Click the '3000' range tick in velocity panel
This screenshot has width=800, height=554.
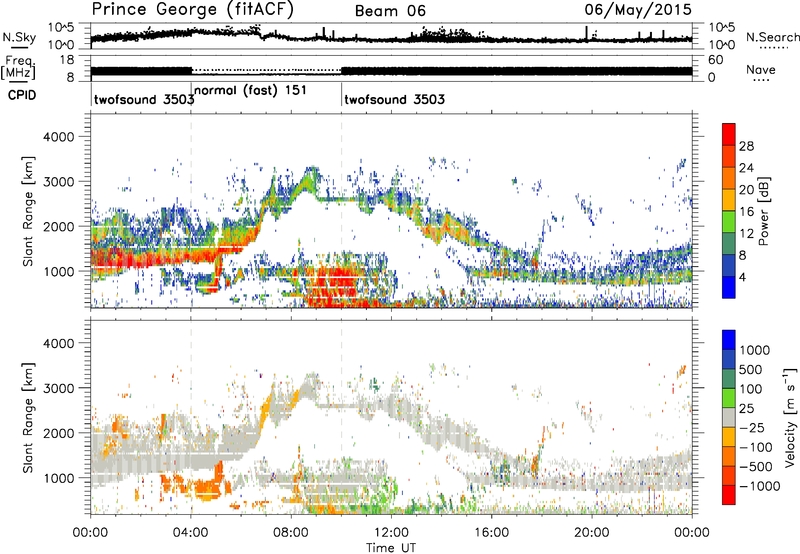tap(58, 388)
